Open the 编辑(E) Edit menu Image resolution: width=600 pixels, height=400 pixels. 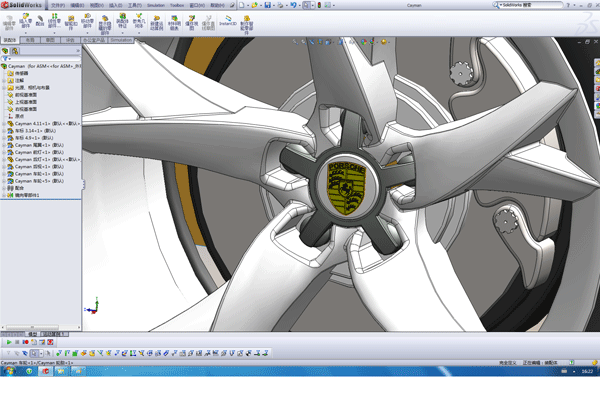[77, 5]
